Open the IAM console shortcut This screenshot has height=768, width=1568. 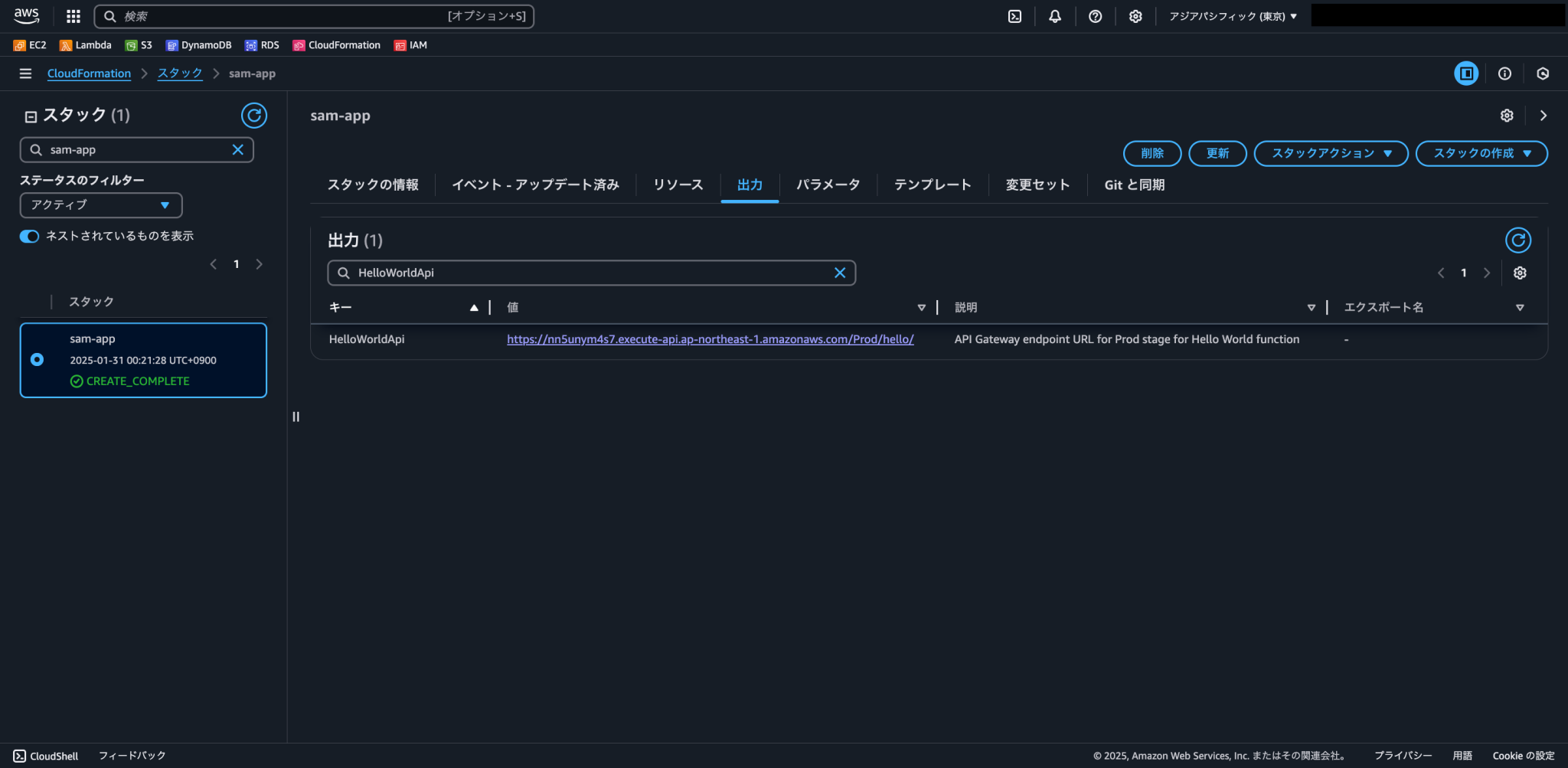click(410, 44)
